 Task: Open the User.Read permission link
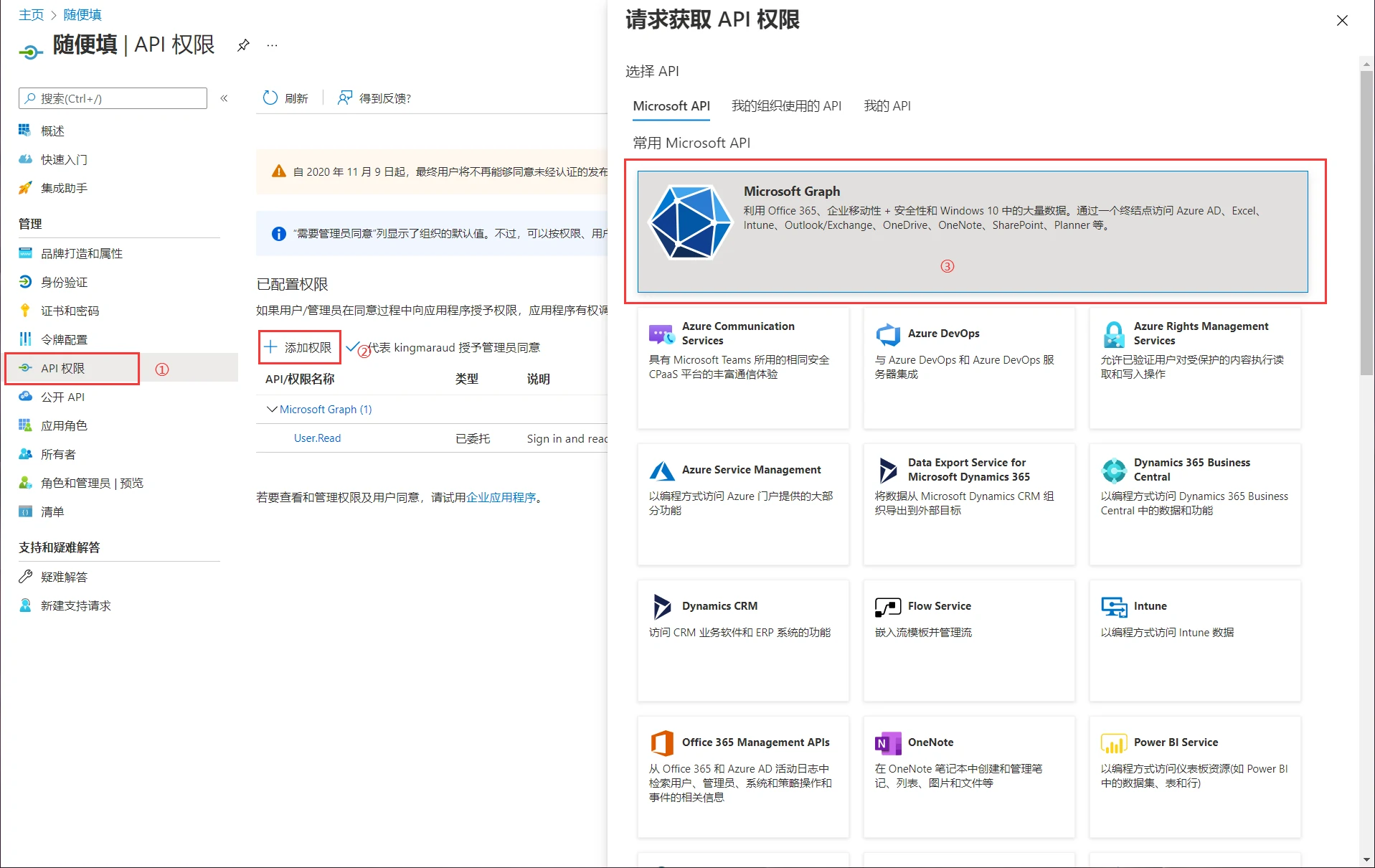click(x=317, y=438)
